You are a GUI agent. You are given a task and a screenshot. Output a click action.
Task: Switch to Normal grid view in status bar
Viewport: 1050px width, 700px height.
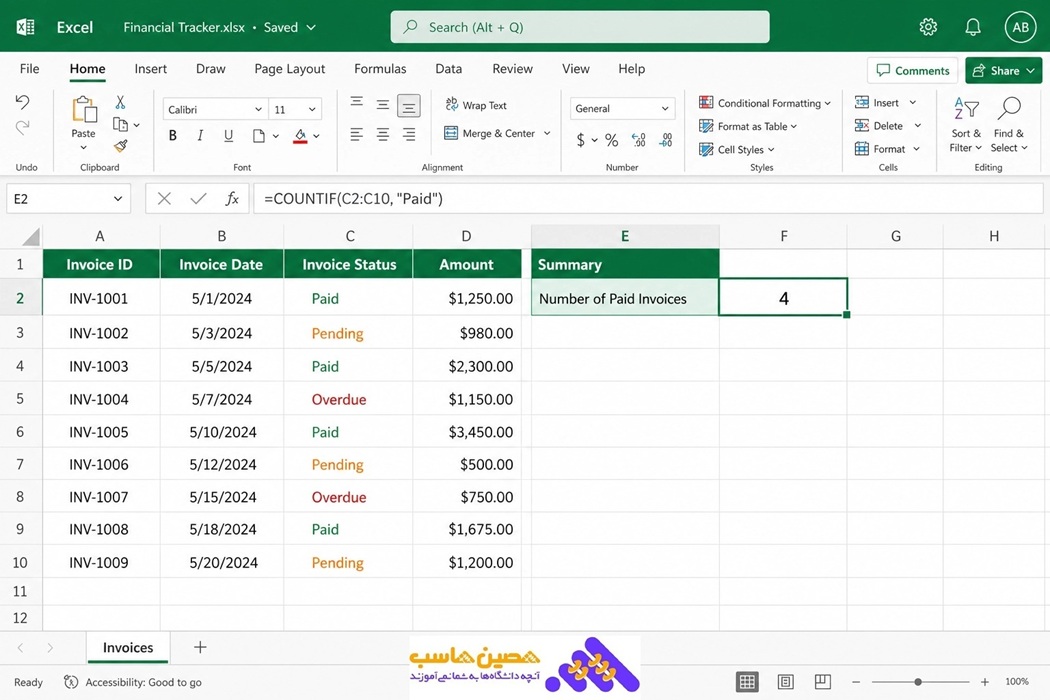pyautogui.click(x=747, y=682)
